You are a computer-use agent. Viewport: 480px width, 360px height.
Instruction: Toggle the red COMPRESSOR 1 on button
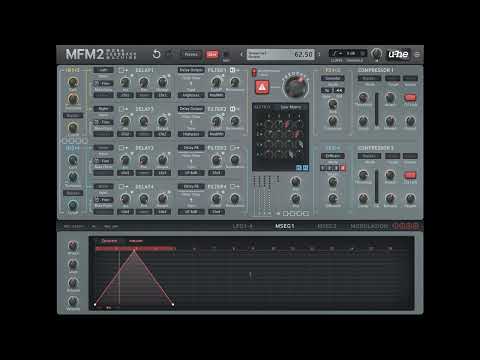click(410, 97)
